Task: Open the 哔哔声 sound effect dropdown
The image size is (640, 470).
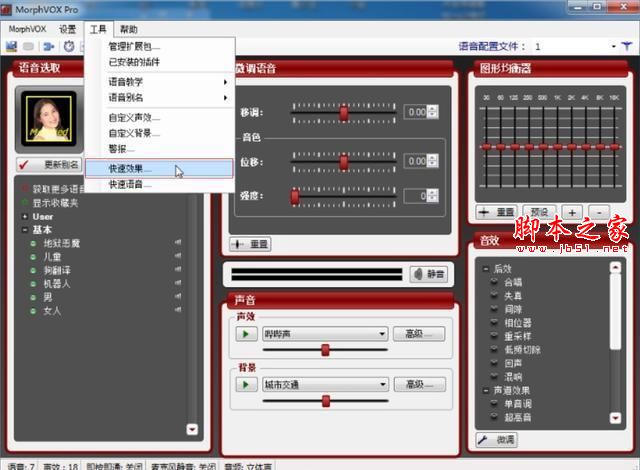Action: coord(325,334)
